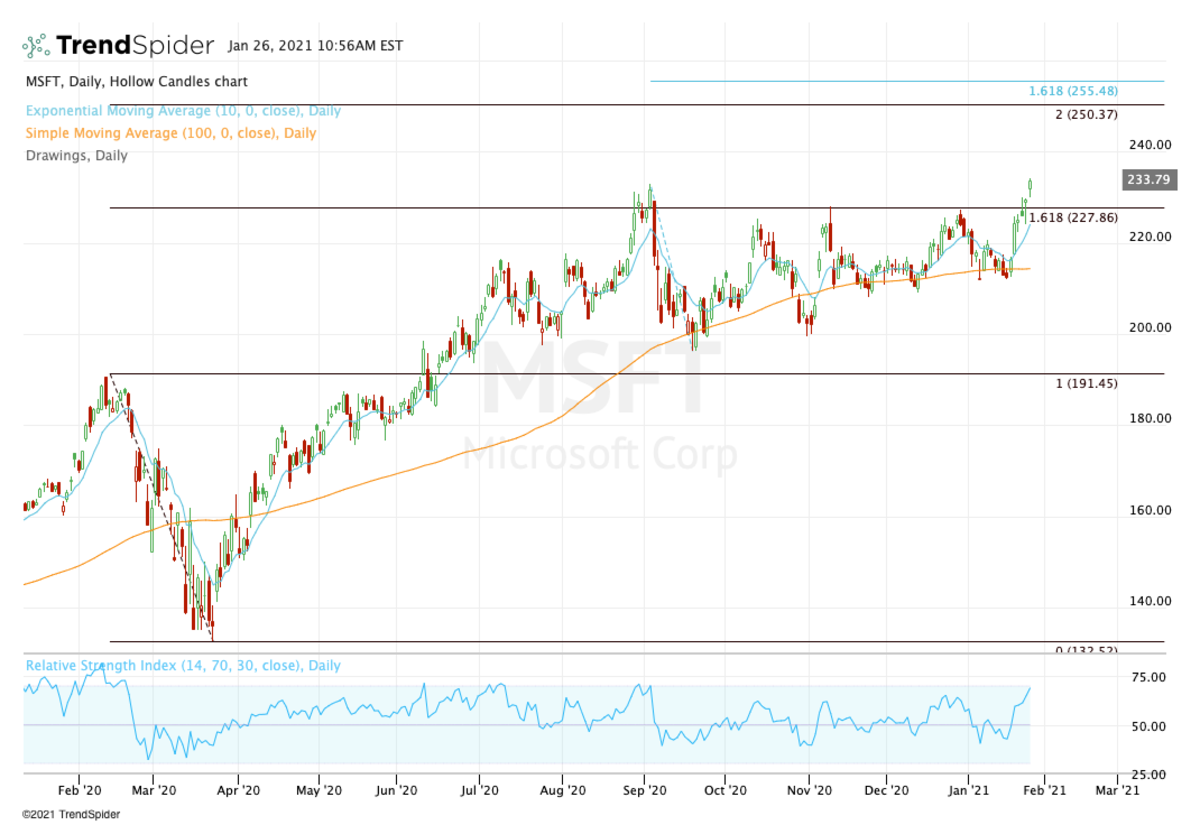Click the 240.00 price axis label
Image resolution: width=1200 pixels, height=825 pixels.
pos(1150,145)
